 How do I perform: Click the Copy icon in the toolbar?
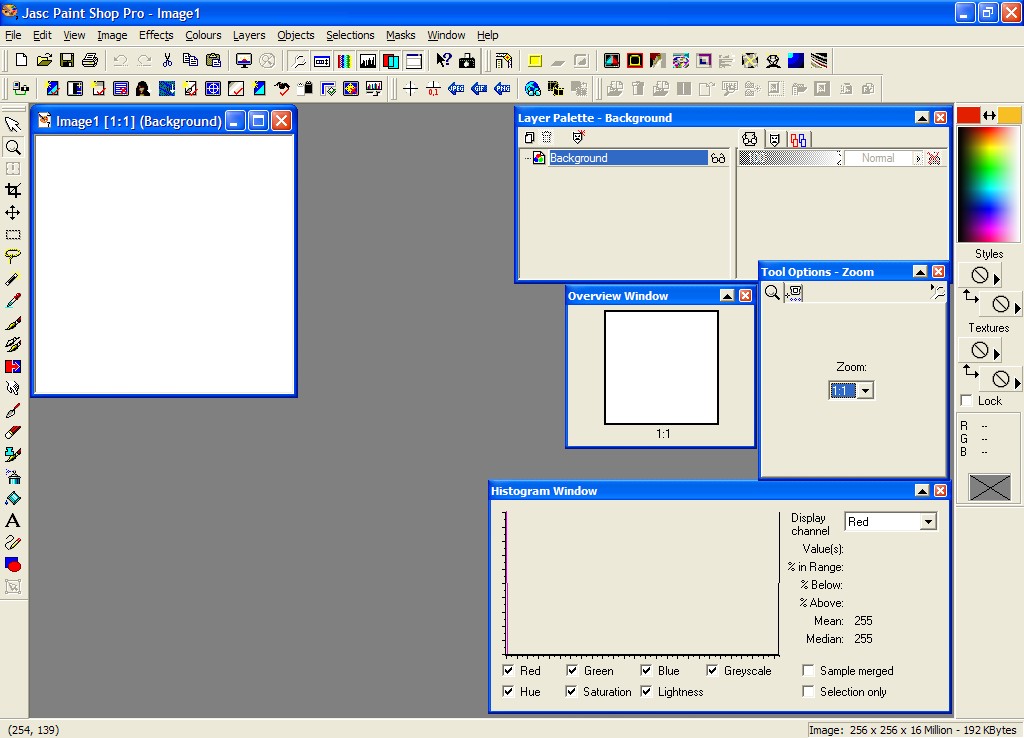coord(190,61)
